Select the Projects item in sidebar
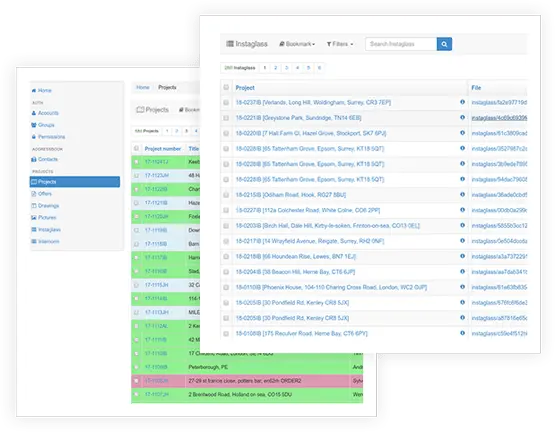 point(75,182)
